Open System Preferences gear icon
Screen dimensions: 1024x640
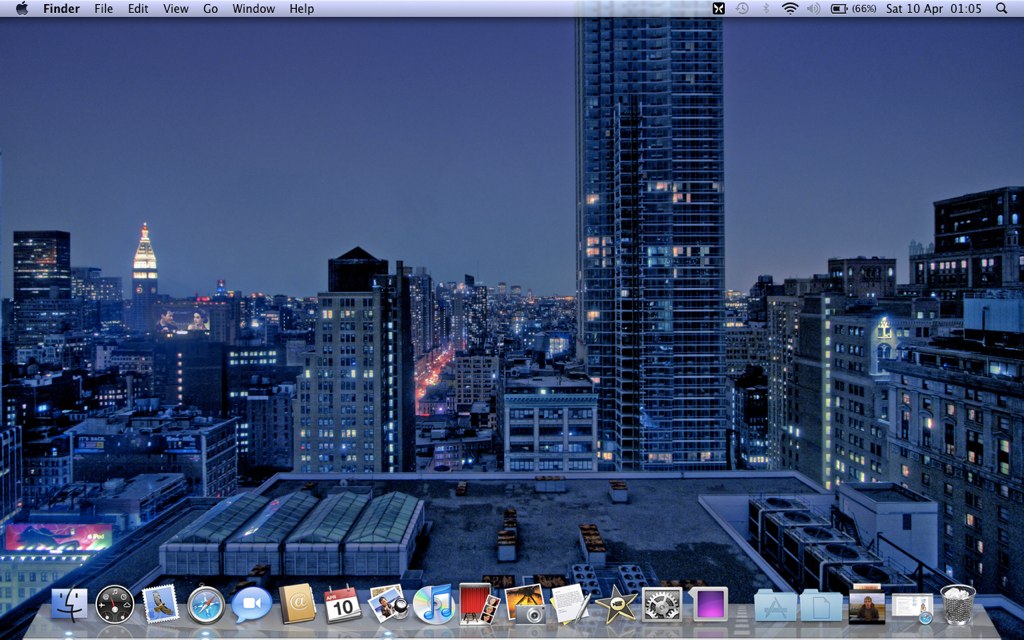661,604
